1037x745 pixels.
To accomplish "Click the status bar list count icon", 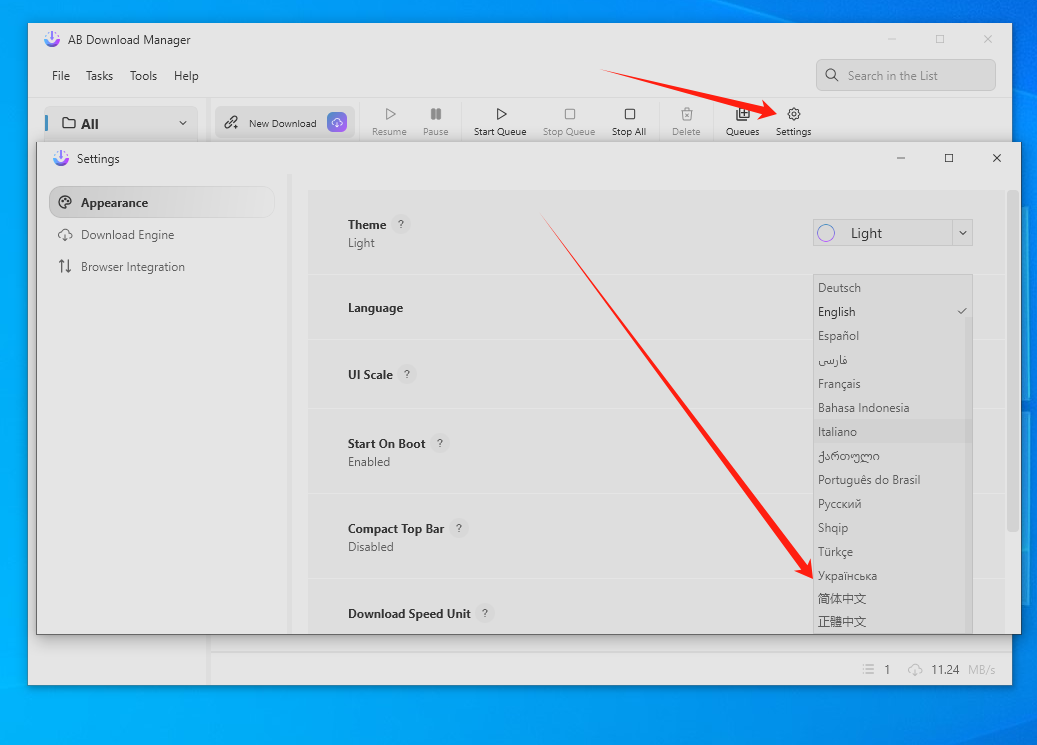I will pyautogui.click(x=868, y=670).
